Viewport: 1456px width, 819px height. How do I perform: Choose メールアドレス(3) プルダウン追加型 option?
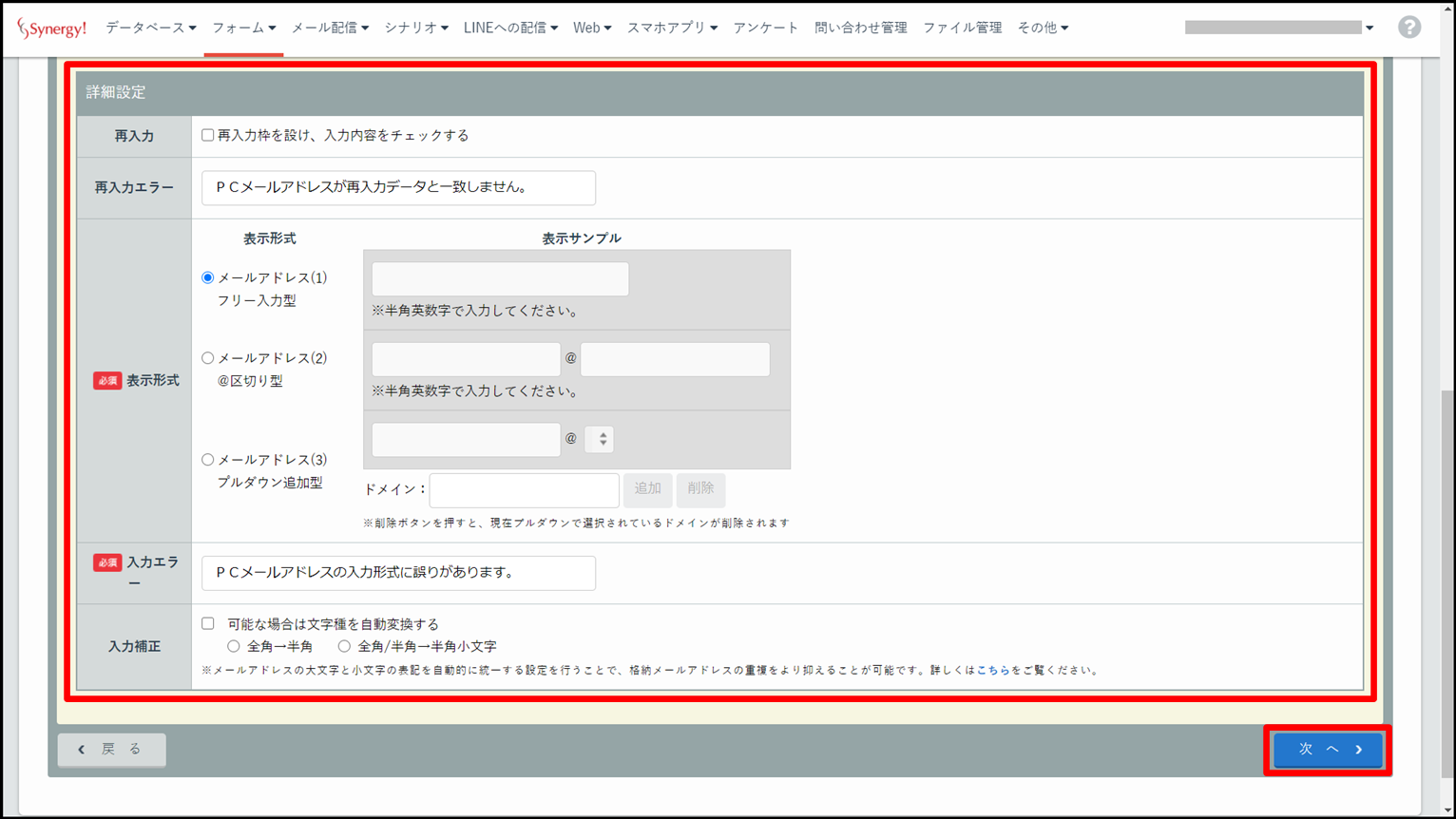click(207, 460)
